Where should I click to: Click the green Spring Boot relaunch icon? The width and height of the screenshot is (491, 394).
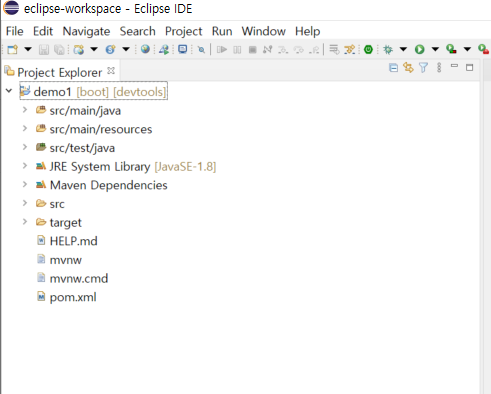(368, 50)
